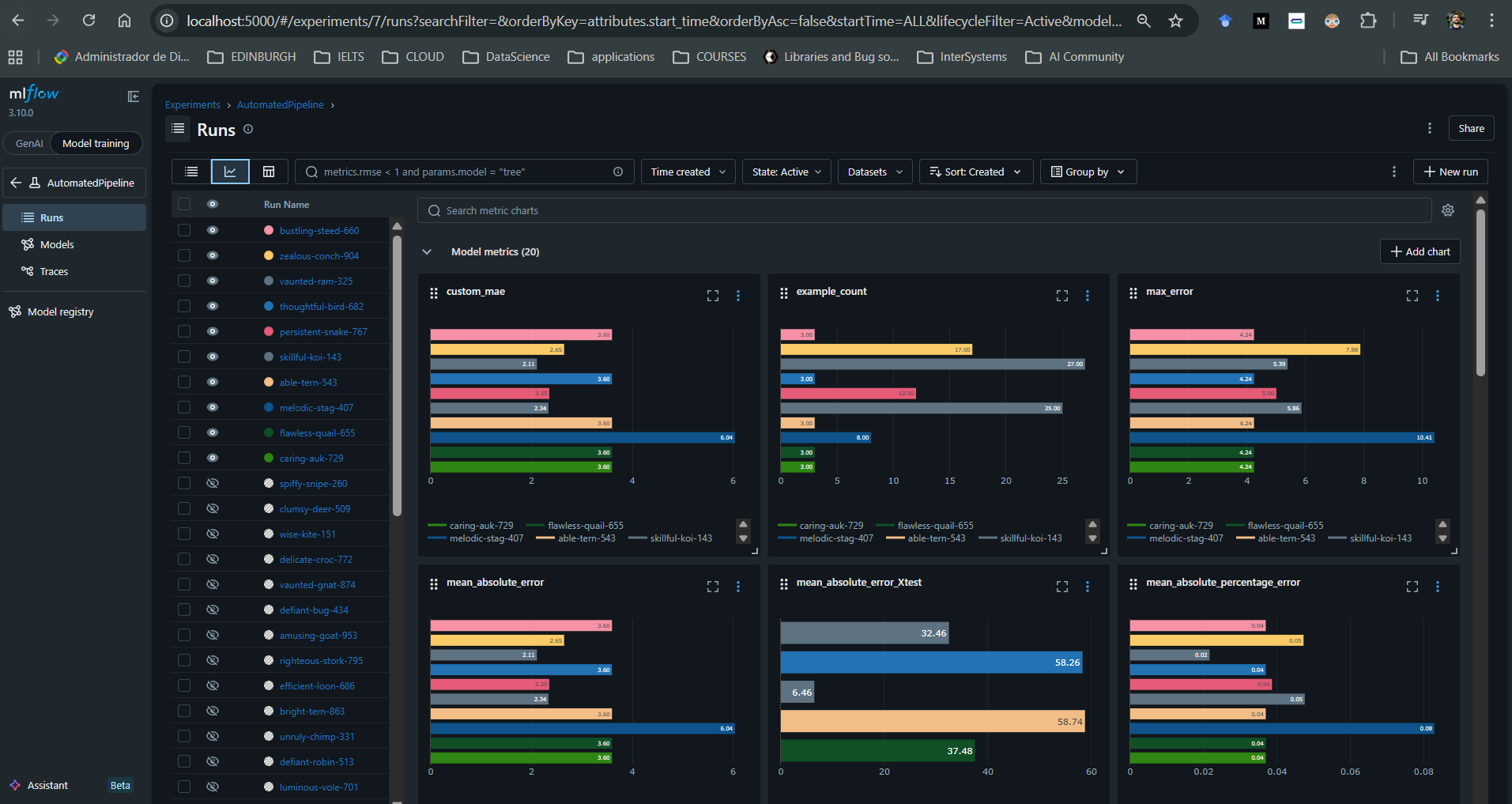Open the Time created dropdown

[x=688, y=172]
